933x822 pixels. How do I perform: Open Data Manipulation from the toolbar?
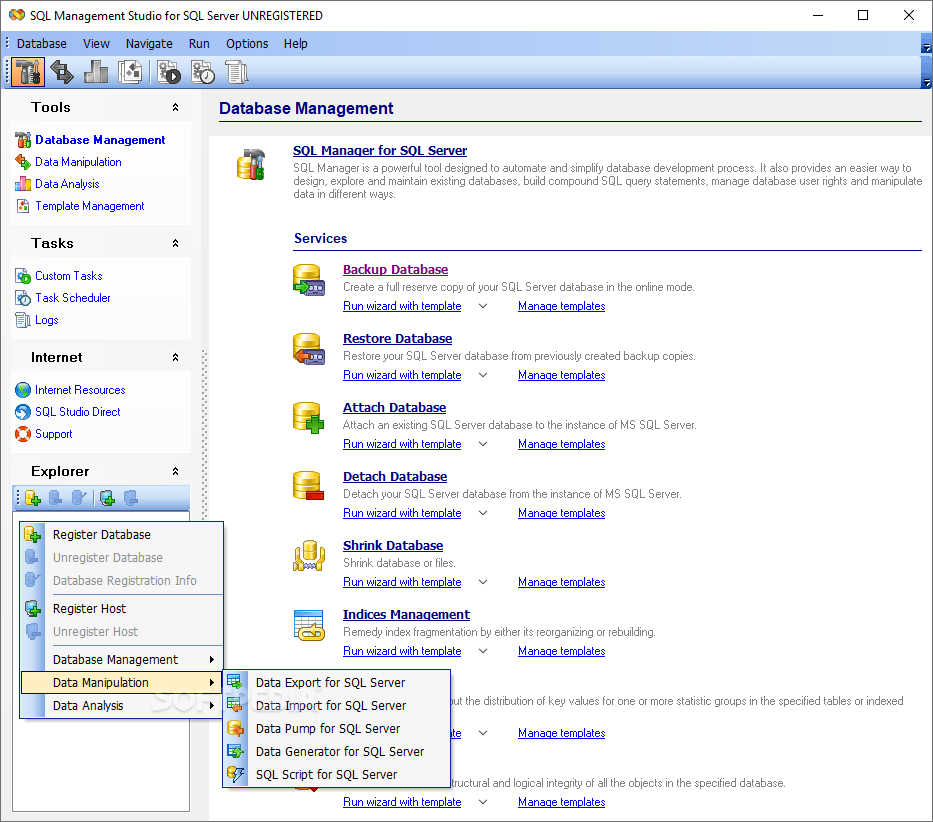61,72
